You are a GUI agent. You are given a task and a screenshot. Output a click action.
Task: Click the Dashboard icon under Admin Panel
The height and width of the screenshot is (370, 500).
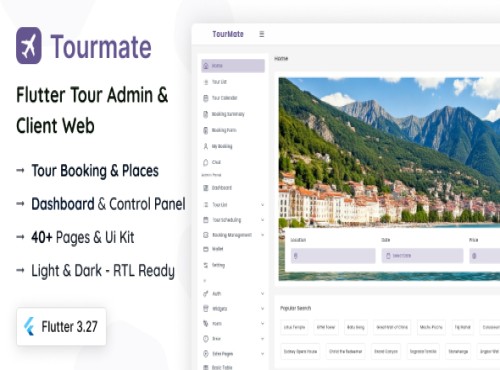click(206, 188)
